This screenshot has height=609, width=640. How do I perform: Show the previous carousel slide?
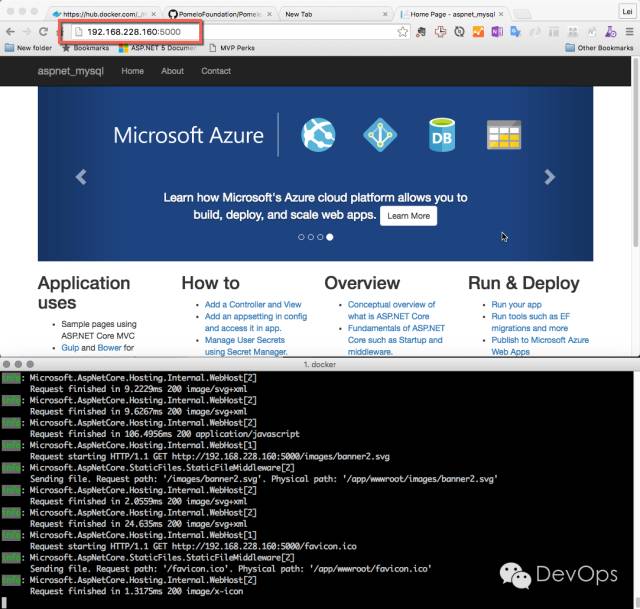pos(81,177)
